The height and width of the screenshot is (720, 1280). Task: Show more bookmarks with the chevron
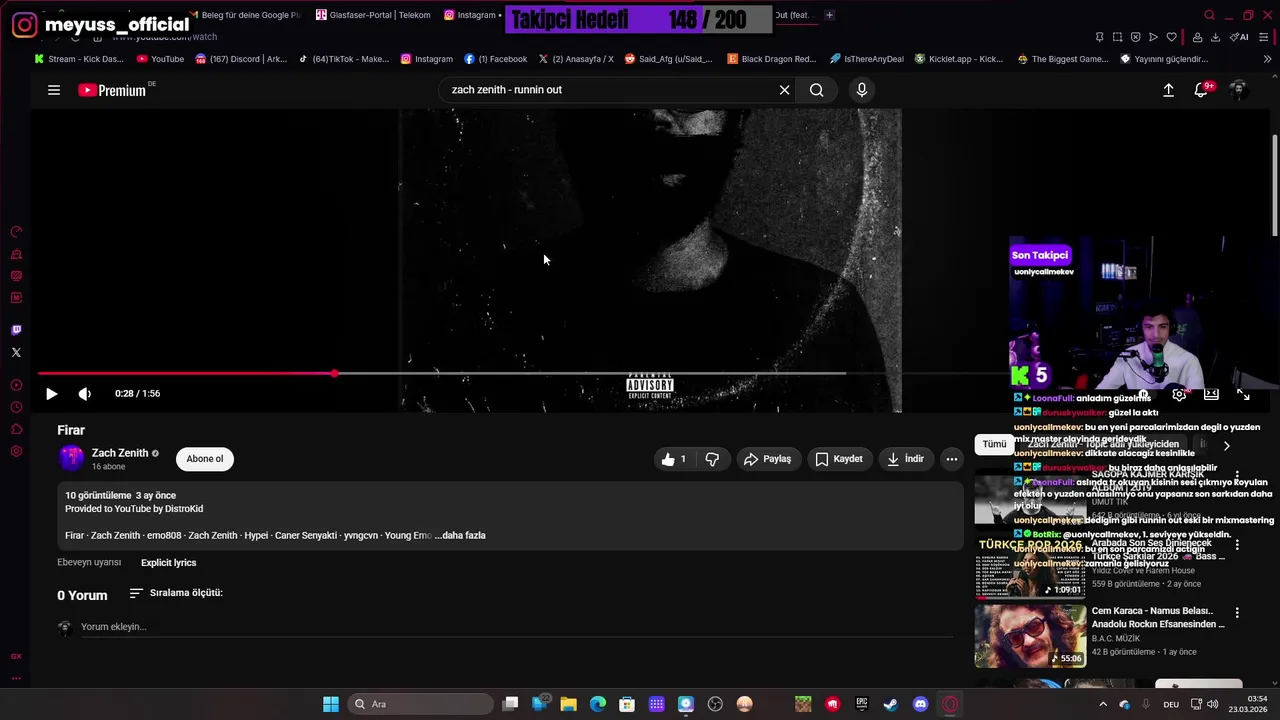coord(1267,59)
